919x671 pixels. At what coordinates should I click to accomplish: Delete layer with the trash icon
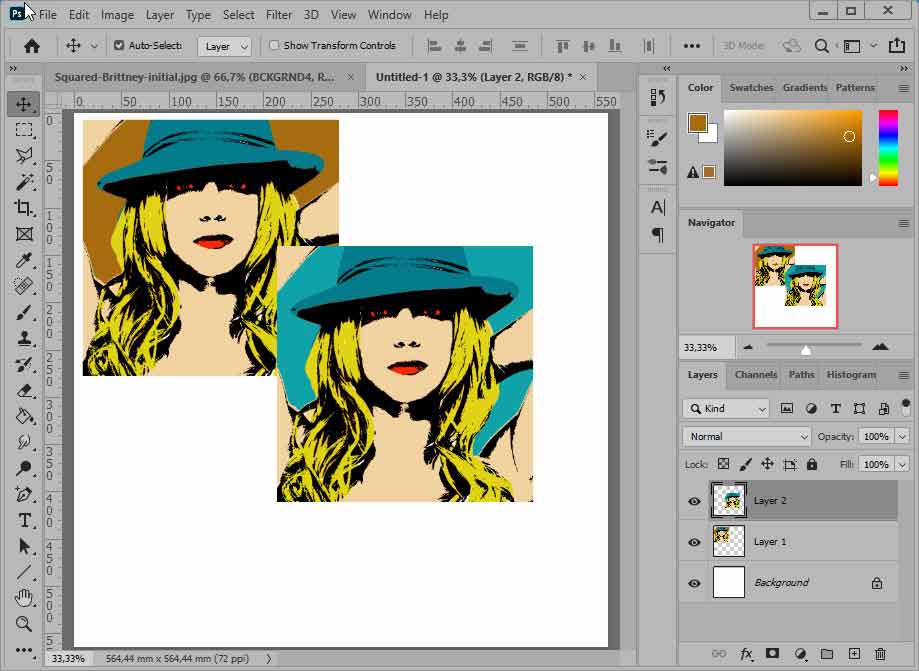click(x=880, y=653)
